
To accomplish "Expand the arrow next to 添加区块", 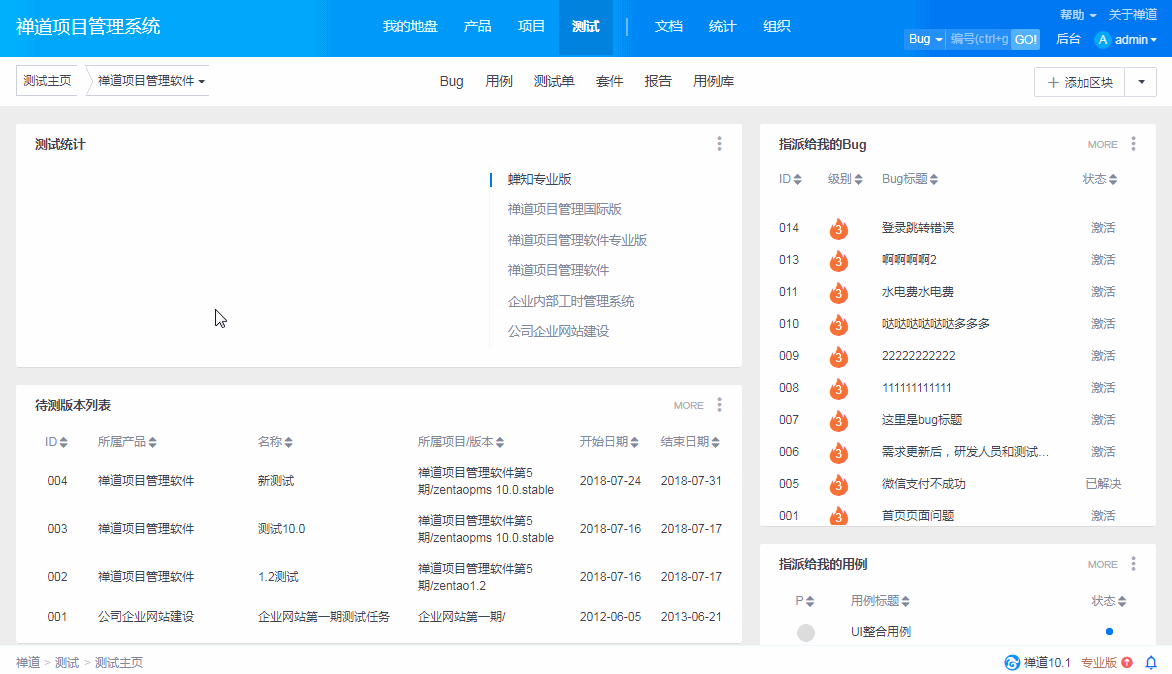I will tap(1141, 82).
